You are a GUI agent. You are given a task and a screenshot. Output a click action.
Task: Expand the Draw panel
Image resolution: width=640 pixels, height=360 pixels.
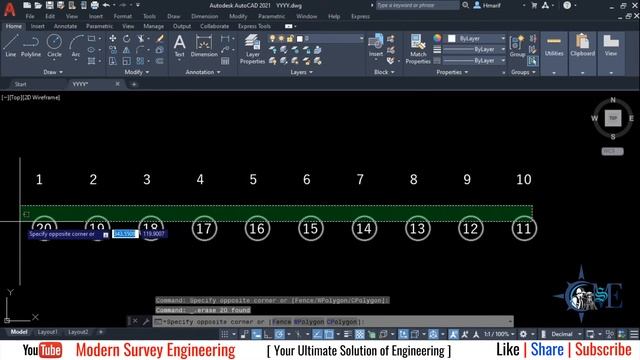pyautogui.click(x=53, y=72)
